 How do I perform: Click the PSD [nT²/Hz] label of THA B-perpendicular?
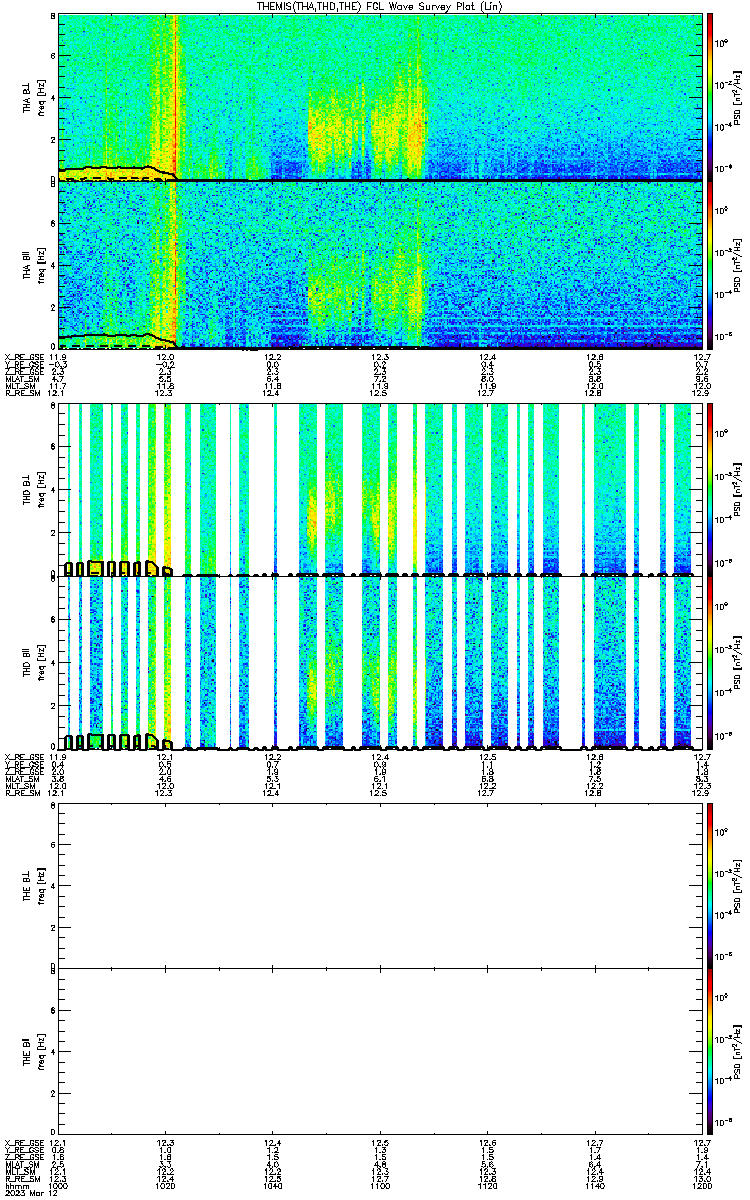coord(737,97)
